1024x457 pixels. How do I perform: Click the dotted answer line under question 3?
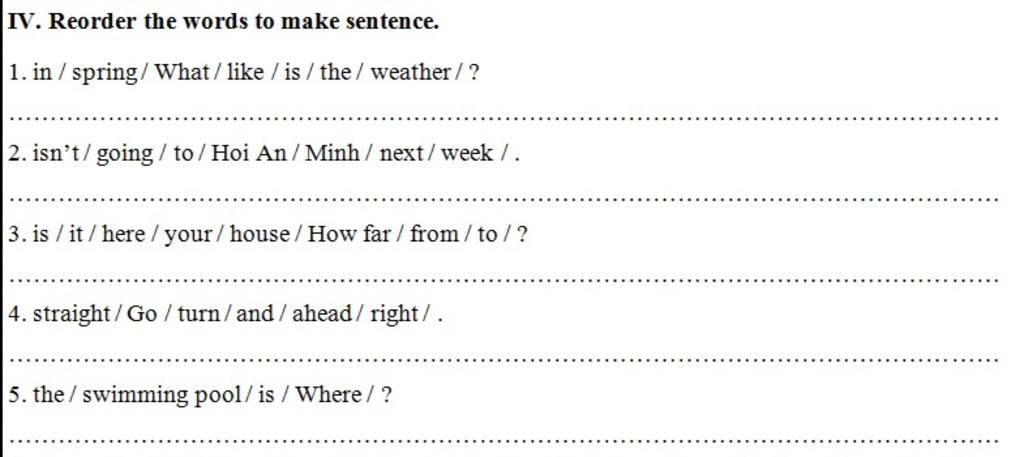[506, 280]
